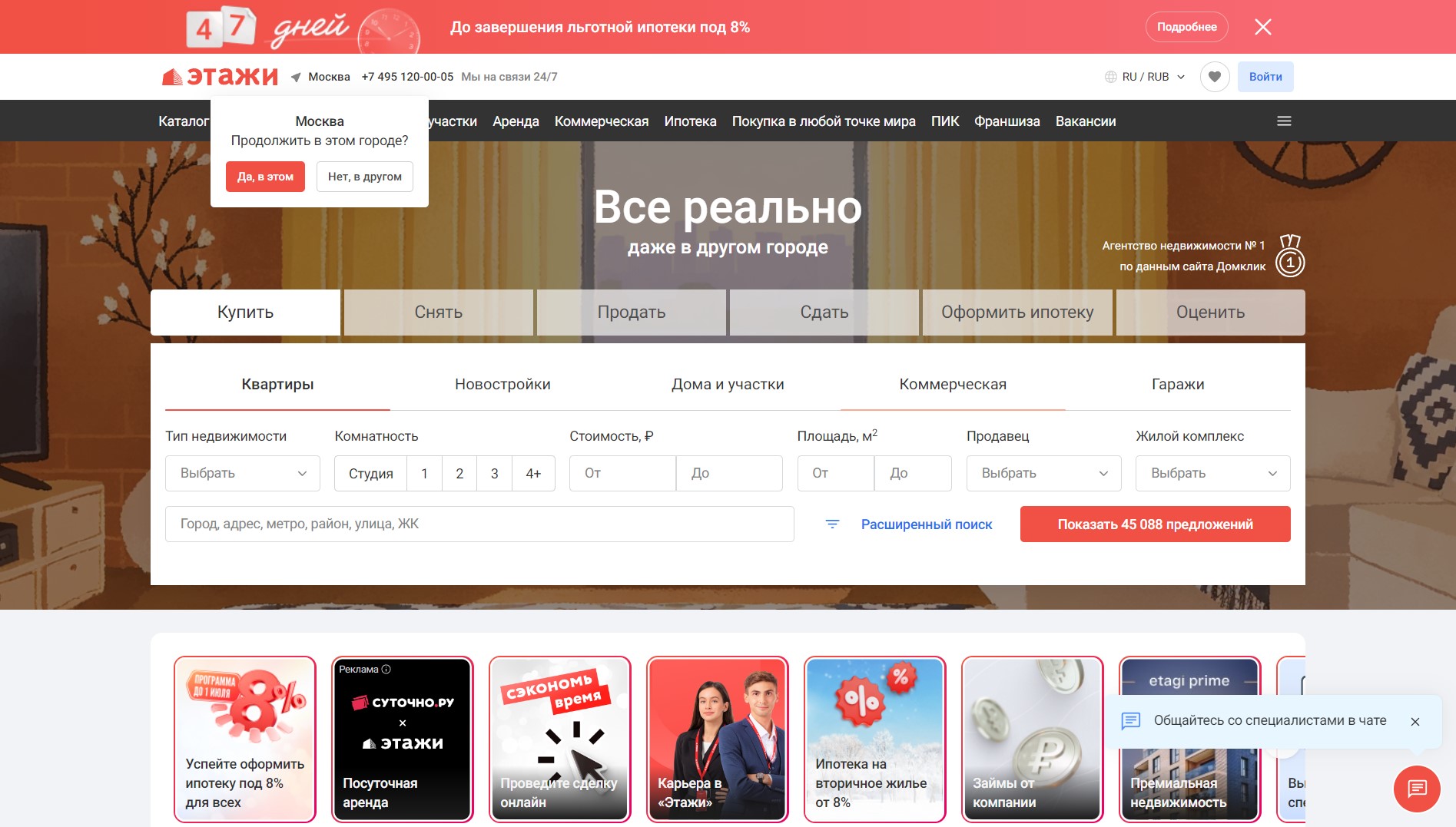Select the Новостройки category tab

point(502,384)
